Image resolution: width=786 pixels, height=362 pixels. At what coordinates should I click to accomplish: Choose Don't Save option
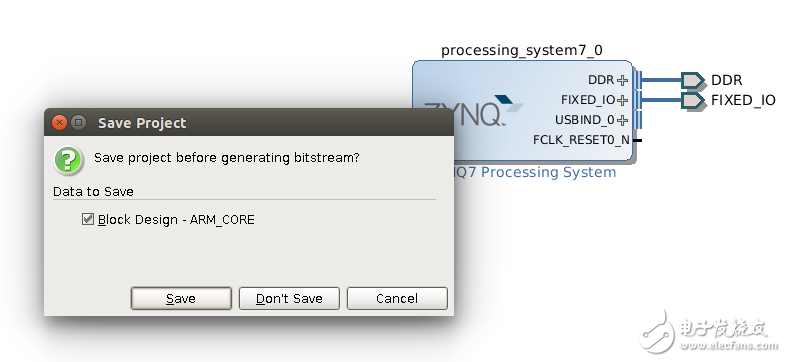click(x=289, y=298)
